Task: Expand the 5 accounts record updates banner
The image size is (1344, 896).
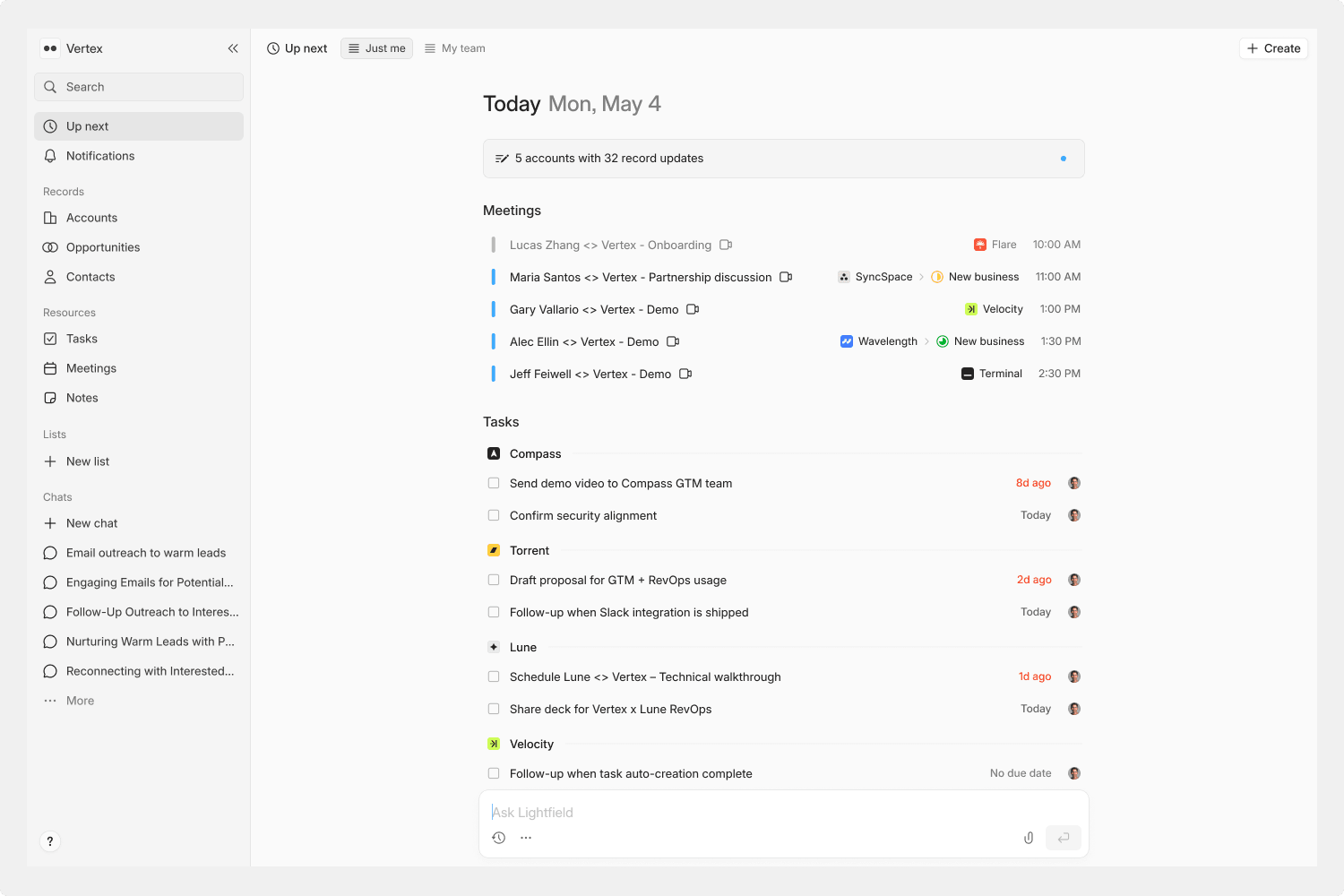Action: [783, 159]
